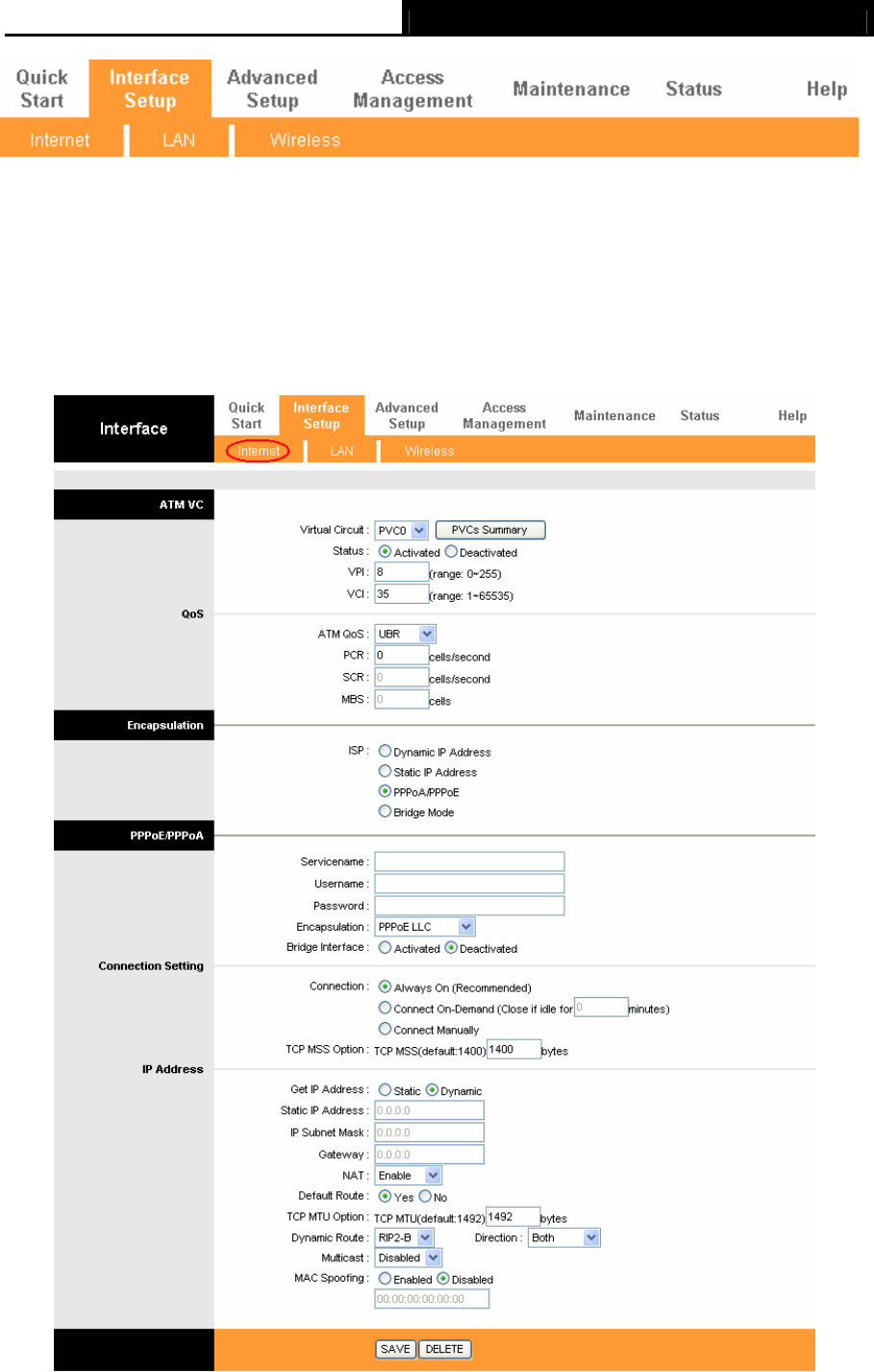Select Connect On-Demand connection option
The image size is (874, 1372).
pos(385,1008)
